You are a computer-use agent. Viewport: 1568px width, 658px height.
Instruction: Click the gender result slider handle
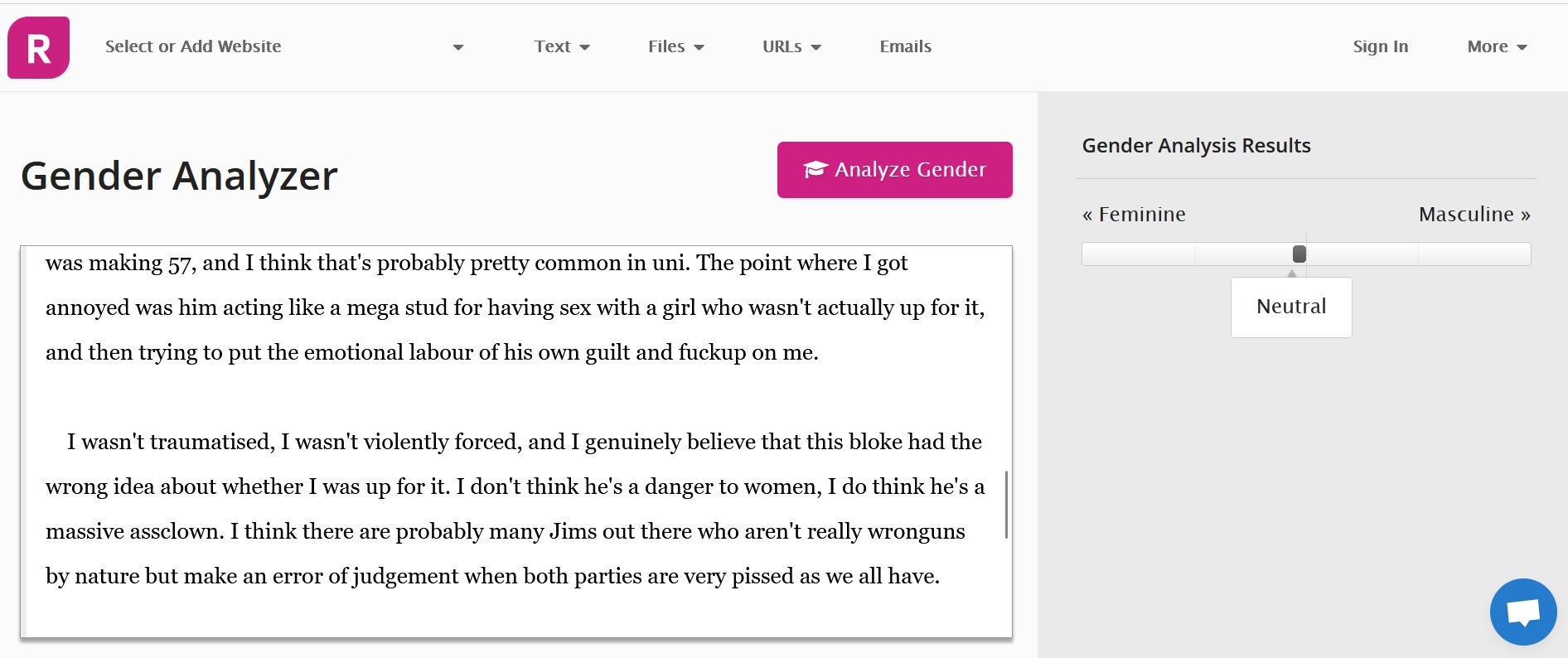pos(1299,254)
